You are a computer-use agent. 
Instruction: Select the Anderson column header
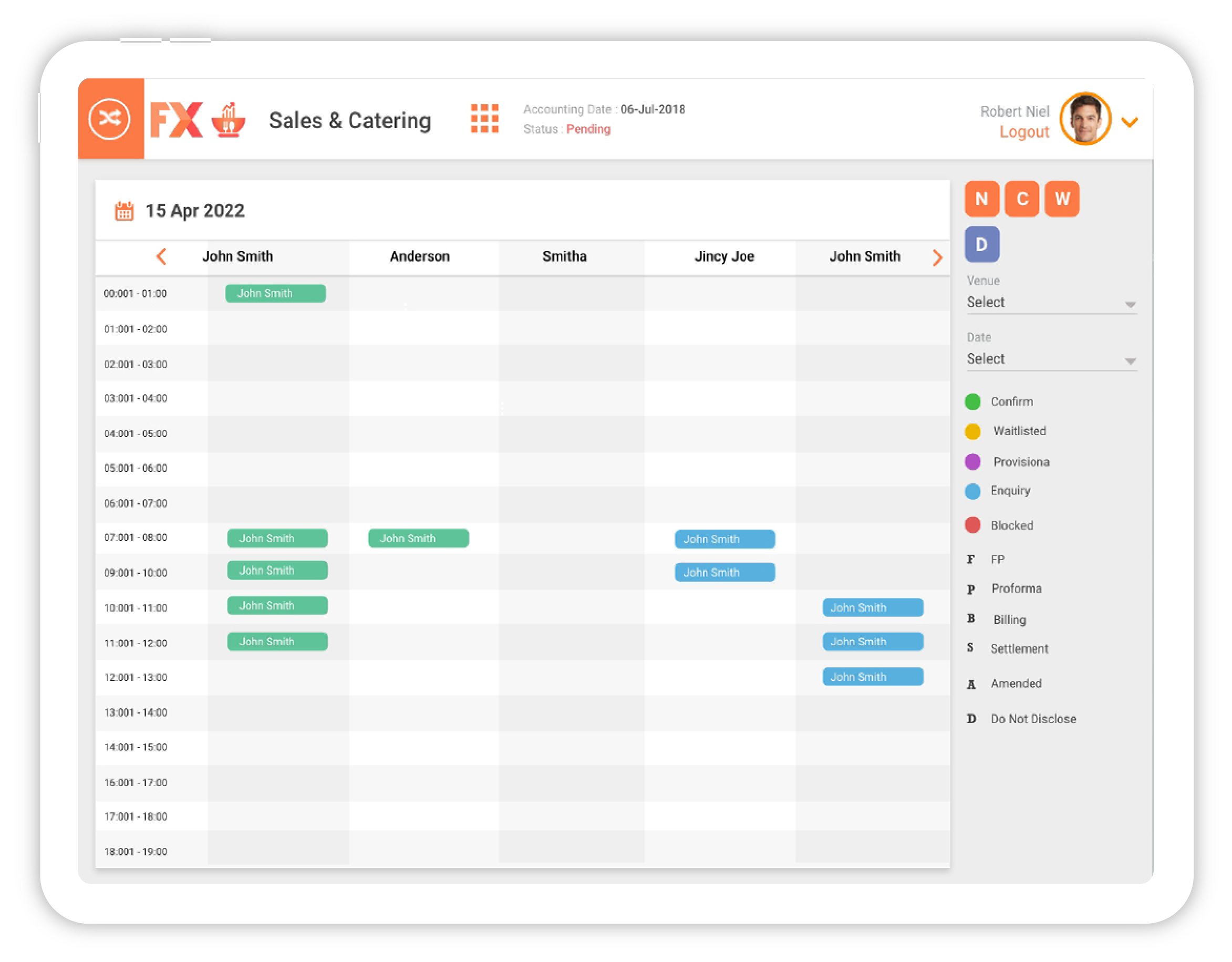click(420, 257)
